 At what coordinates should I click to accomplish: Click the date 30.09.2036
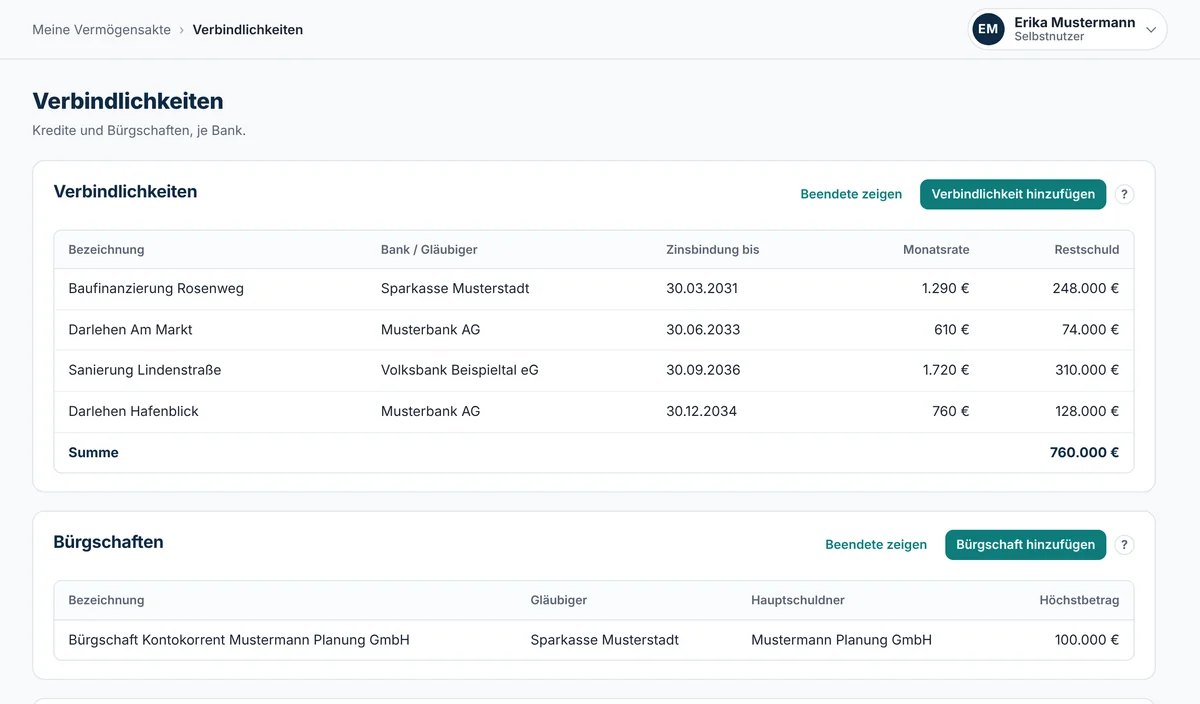coord(703,370)
